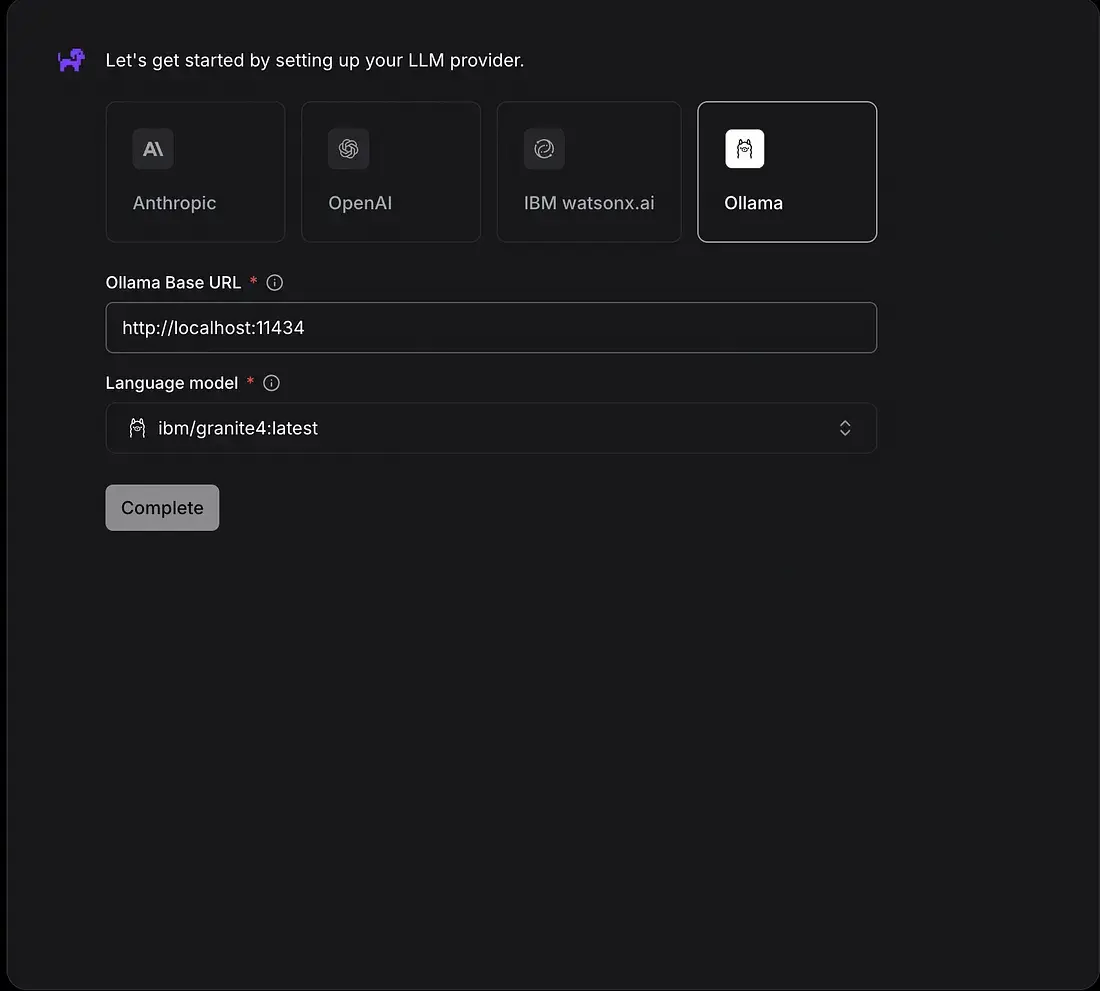Select the Ollama provider label

[753, 203]
